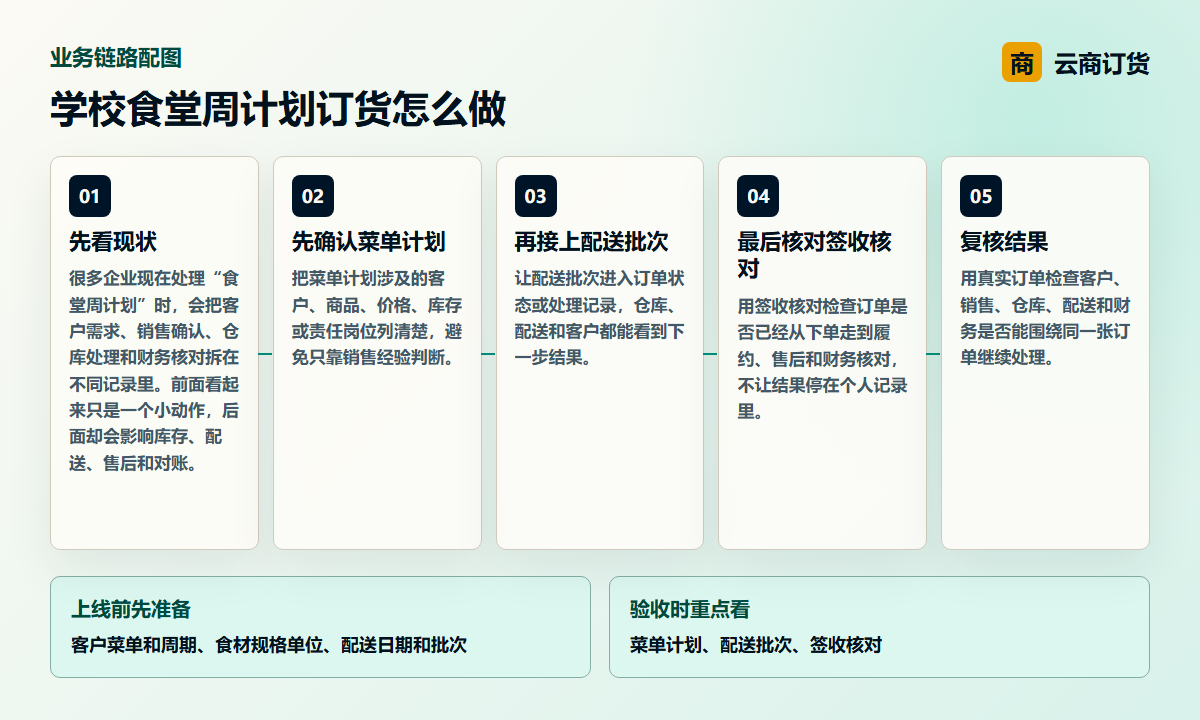Viewport: 1200px width, 720px height.
Task: Select the 先看现状 heading
Action: point(113,242)
